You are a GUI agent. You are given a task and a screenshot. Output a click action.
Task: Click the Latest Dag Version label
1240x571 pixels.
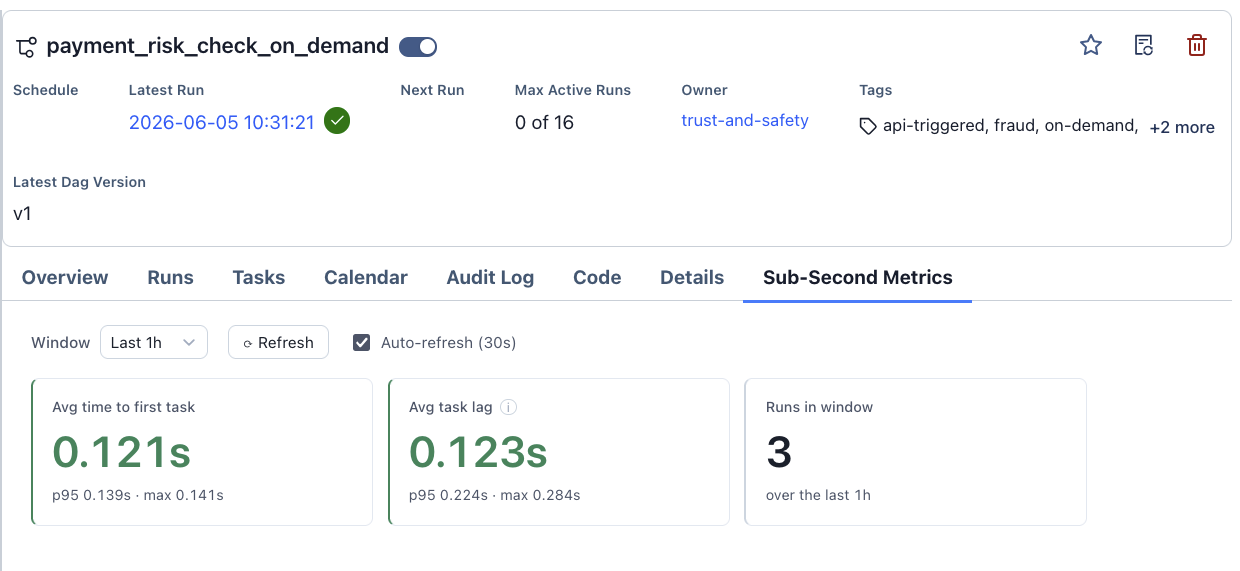pyautogui.click(x=79, y=182)
